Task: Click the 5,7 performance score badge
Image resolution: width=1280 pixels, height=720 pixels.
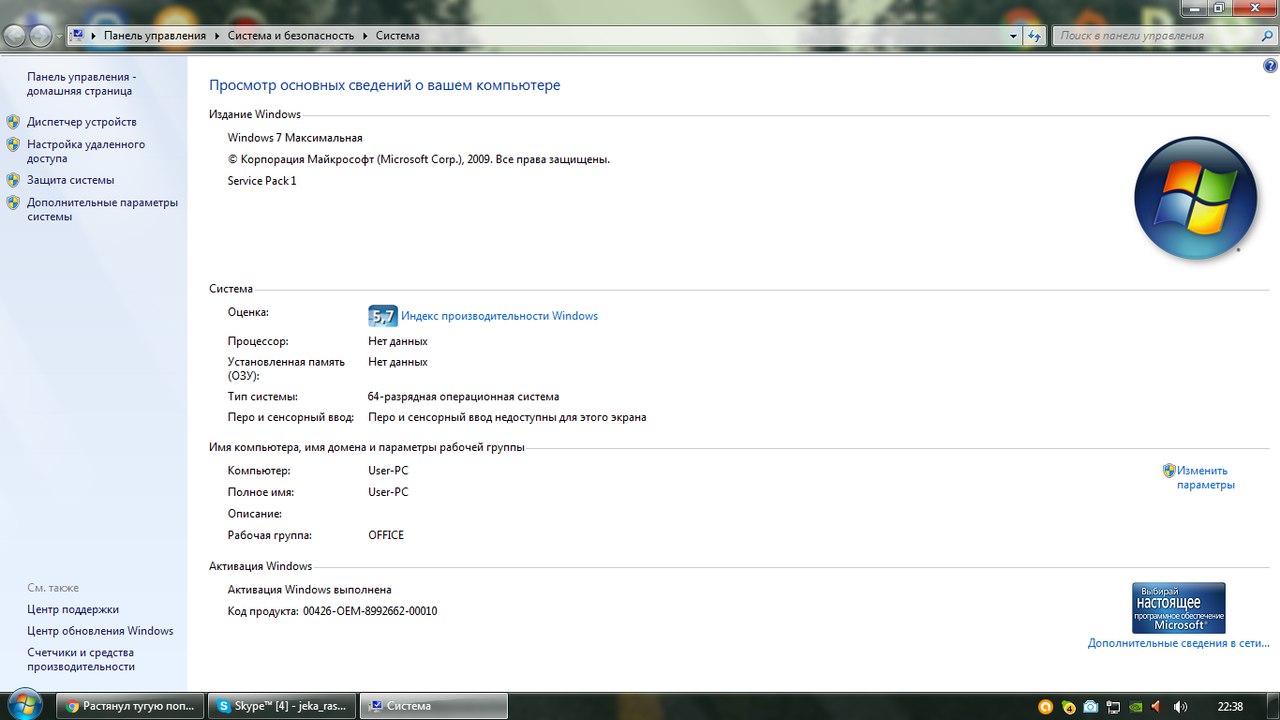Action: (x=383, y=316)
